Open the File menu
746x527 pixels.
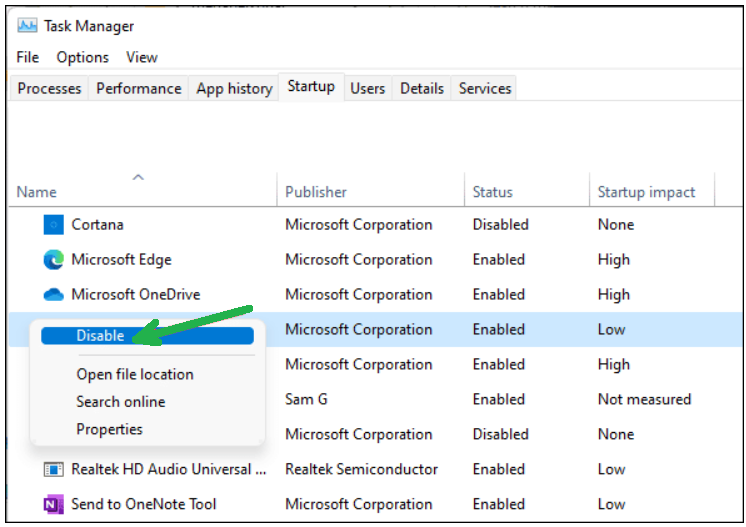point(27,57)
